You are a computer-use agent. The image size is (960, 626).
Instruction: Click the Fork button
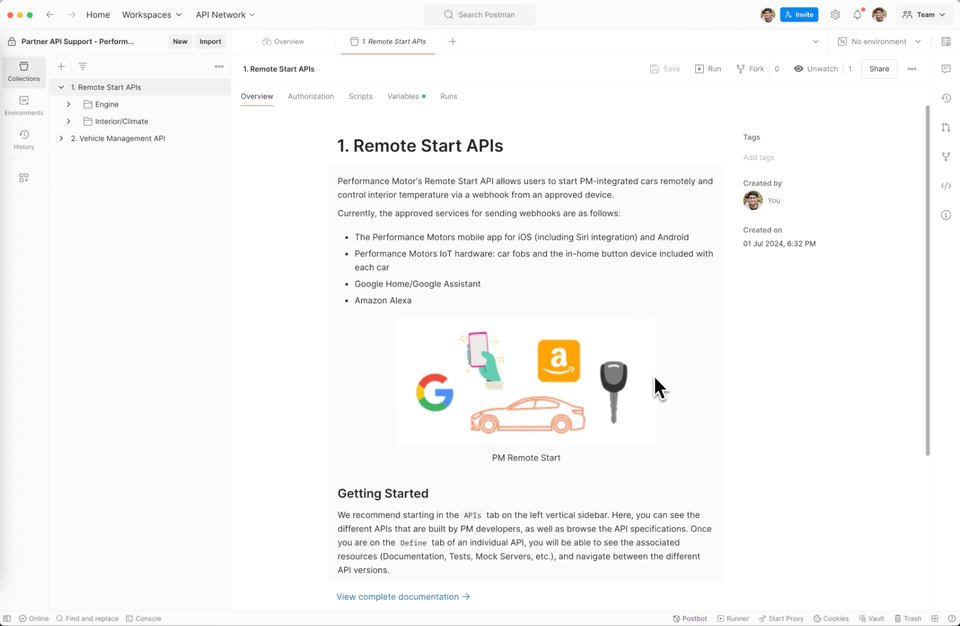(750, 69)
